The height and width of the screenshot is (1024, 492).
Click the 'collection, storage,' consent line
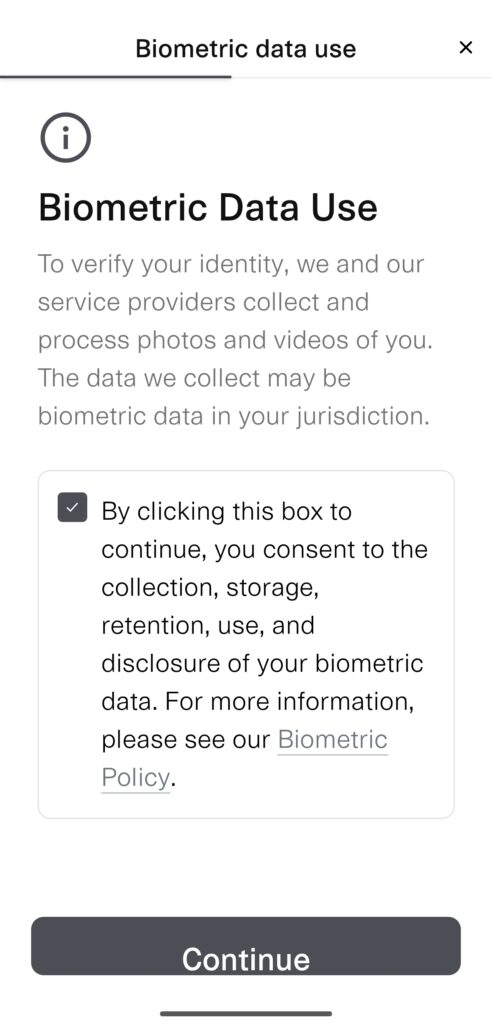pyautogui.click(x=210, y=588)
